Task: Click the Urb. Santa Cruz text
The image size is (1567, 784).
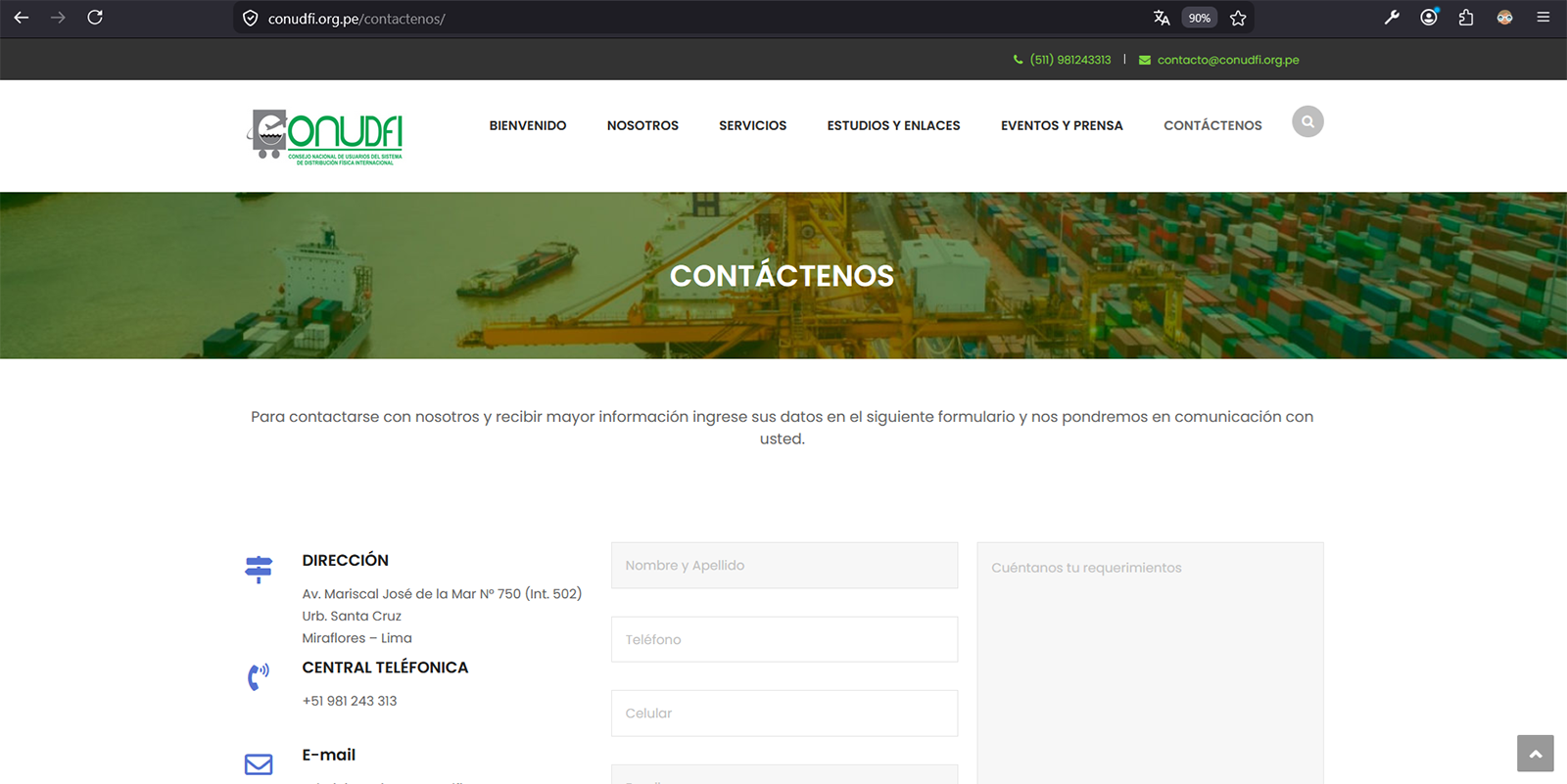Action: click(352, 616)
